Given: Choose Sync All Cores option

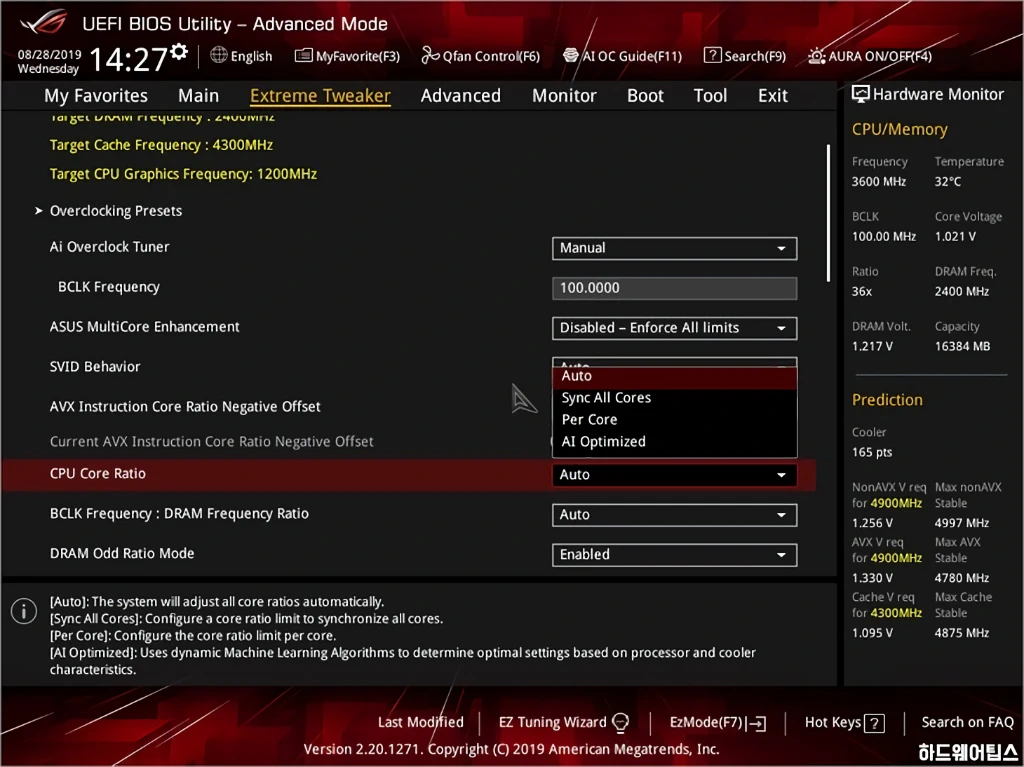Looking at the screenshot, I should [675, 398].
